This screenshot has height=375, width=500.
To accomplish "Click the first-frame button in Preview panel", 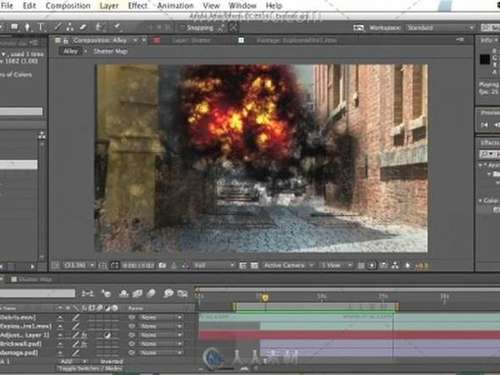I will (x=484, y=125).
